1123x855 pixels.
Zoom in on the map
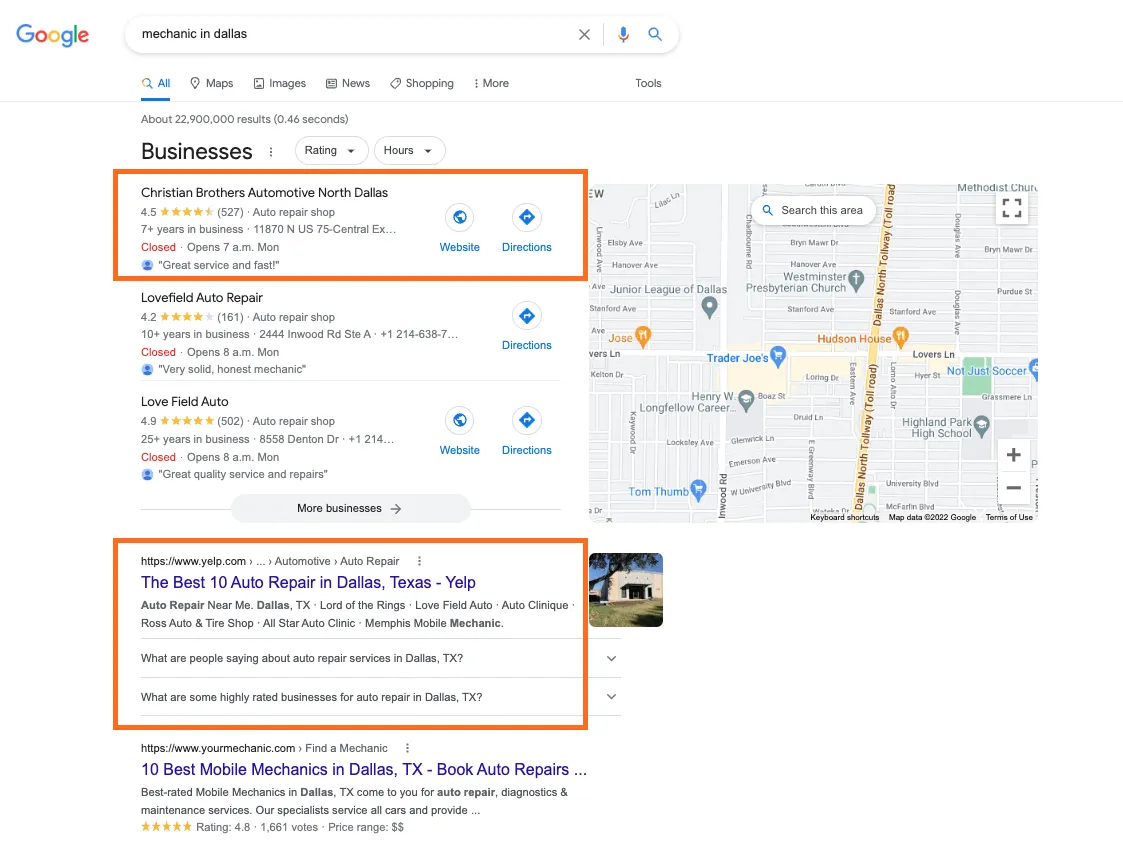[1013, 455]
